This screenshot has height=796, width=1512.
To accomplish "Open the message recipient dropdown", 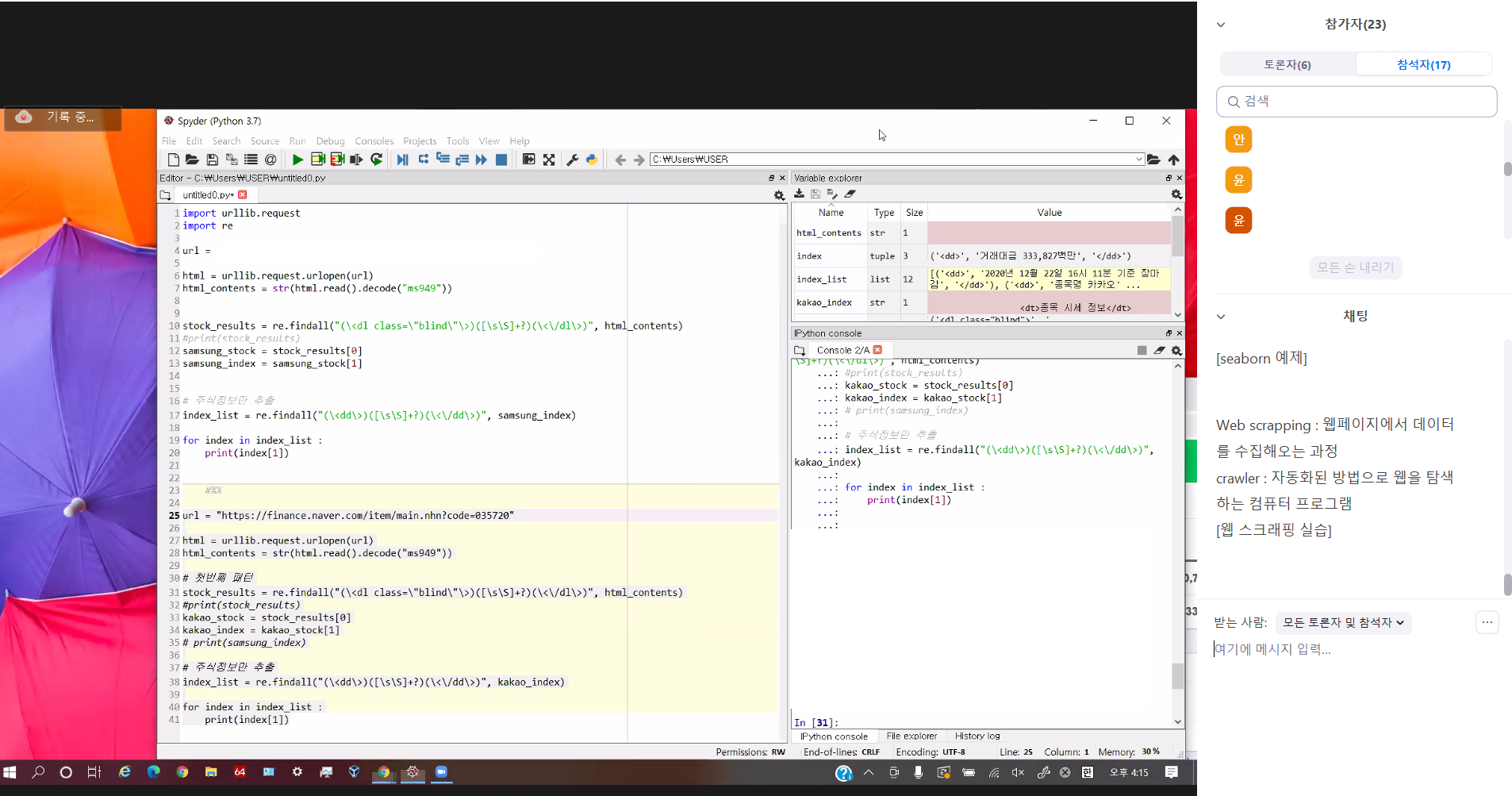I will [1343, 623].
